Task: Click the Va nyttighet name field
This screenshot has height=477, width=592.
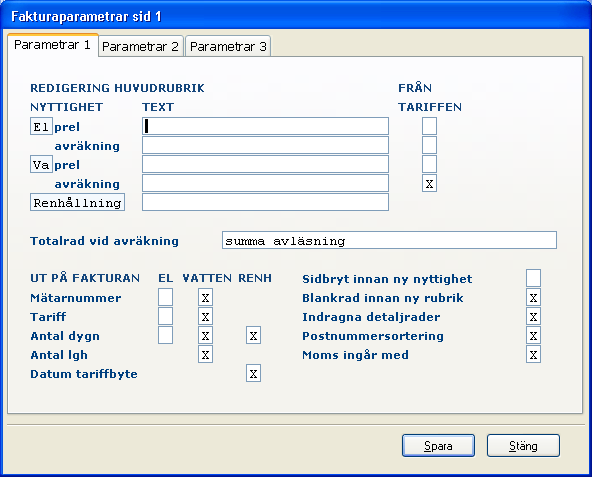Action: tap(41, 164)
